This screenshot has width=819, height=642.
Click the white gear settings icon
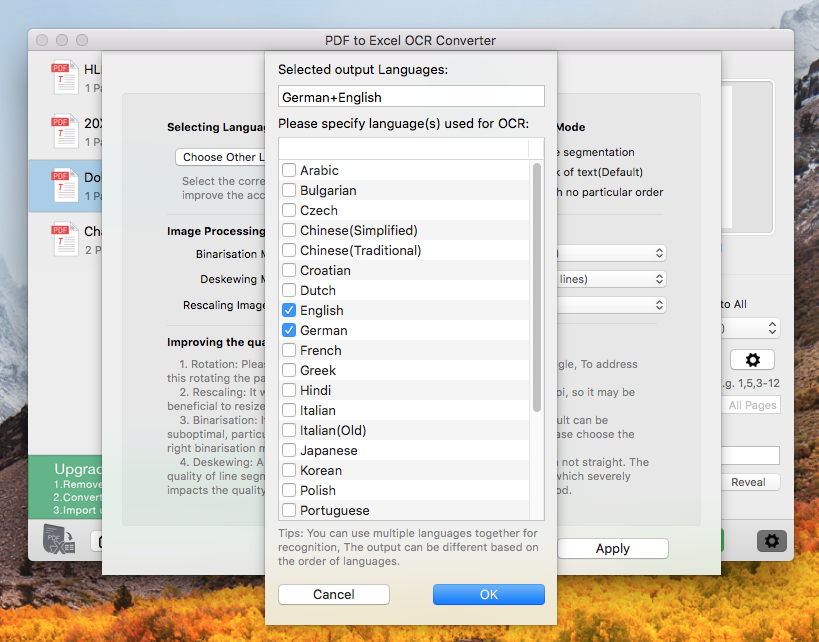[752, 359]
